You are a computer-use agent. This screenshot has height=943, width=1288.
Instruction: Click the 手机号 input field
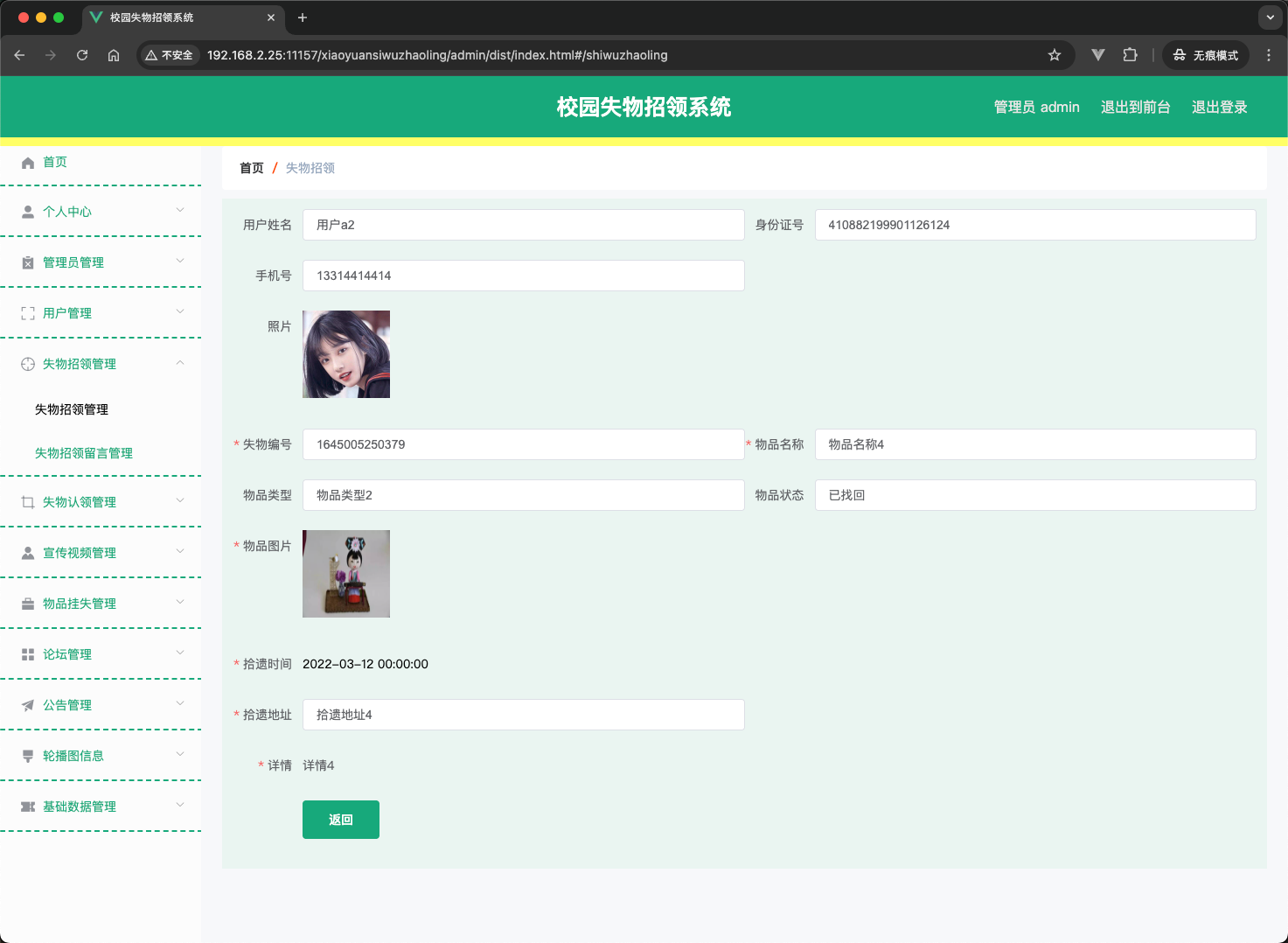[524, 276]
